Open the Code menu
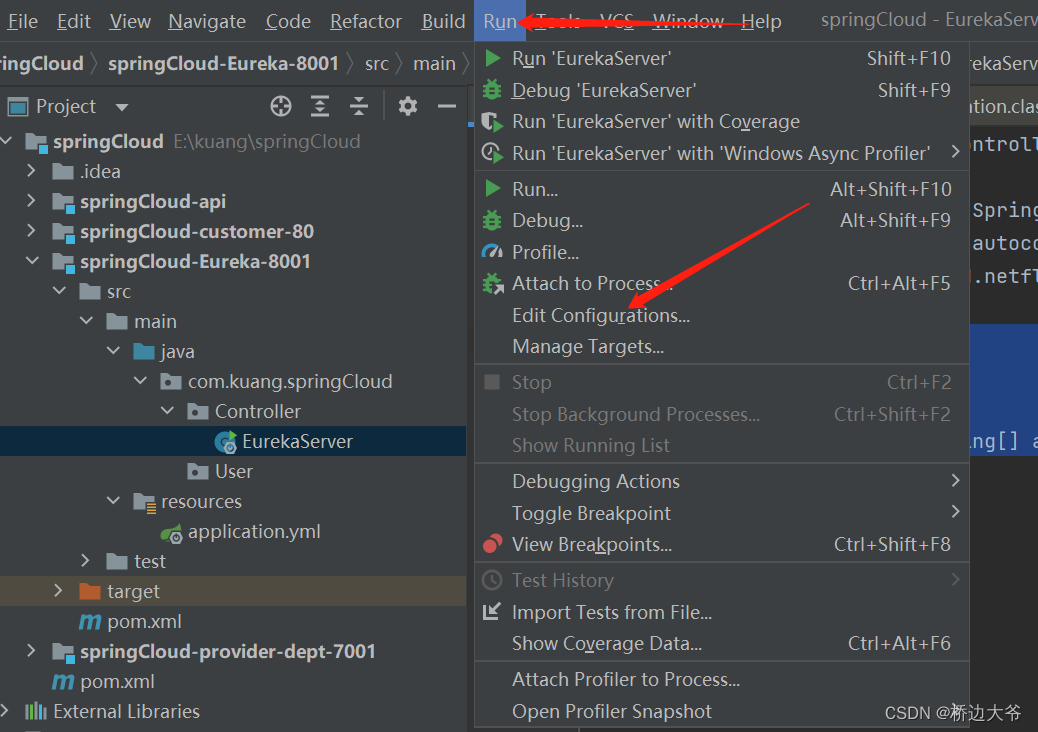Viewport: 1038px width, 732px height. (x=288, y=21)
